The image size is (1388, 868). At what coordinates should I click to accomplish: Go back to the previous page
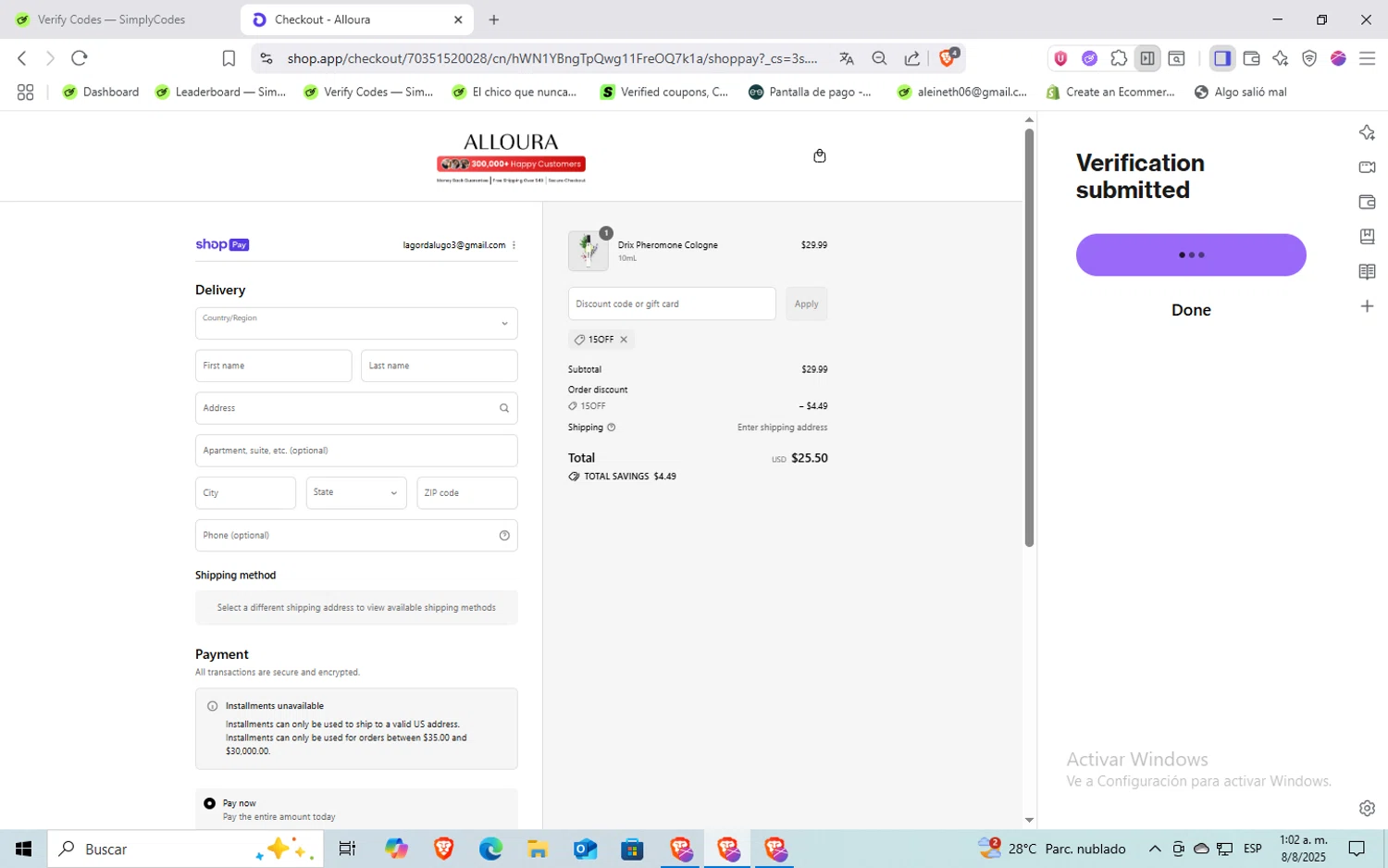(22, 58)
